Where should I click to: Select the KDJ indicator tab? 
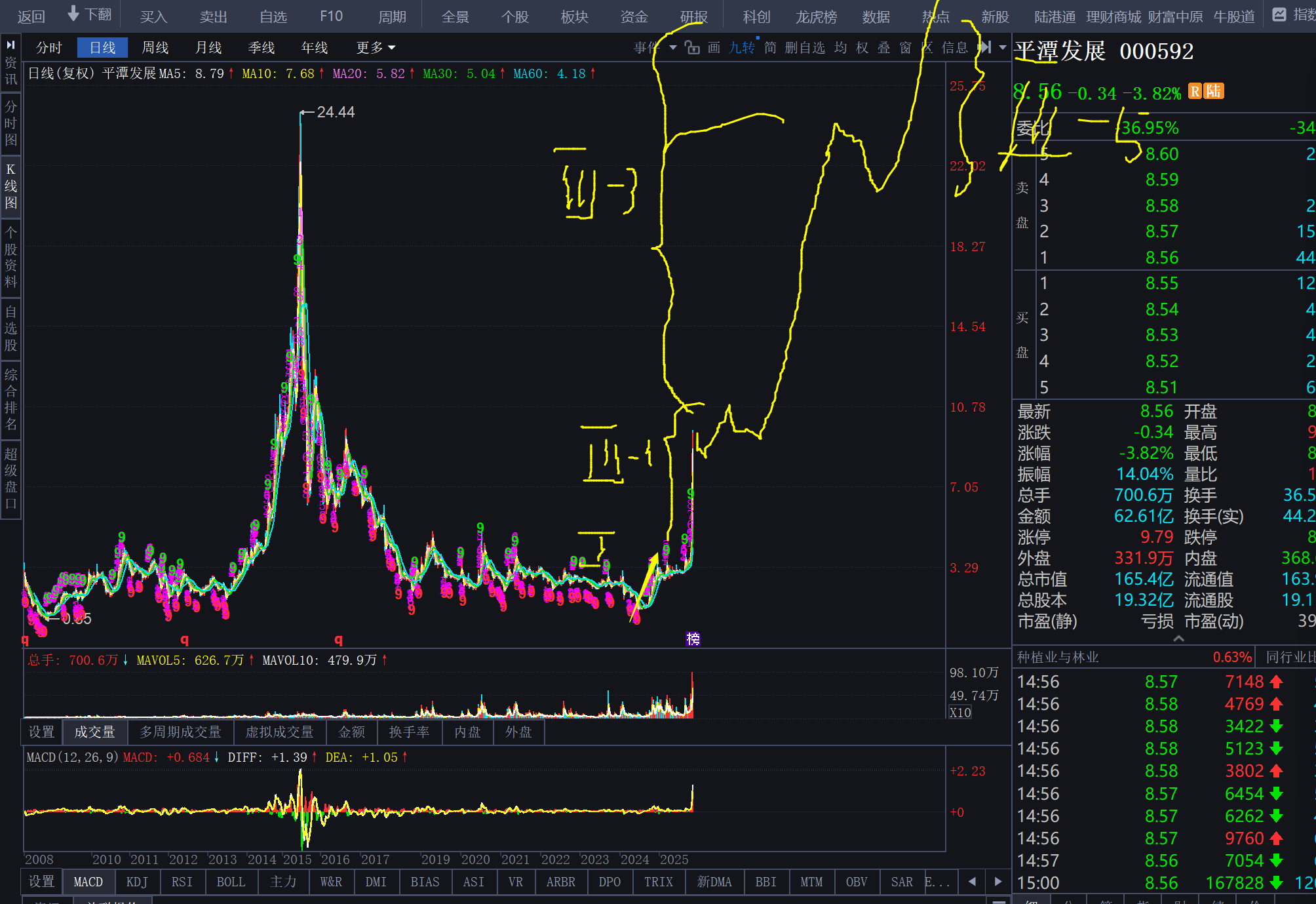click(137, 882)
